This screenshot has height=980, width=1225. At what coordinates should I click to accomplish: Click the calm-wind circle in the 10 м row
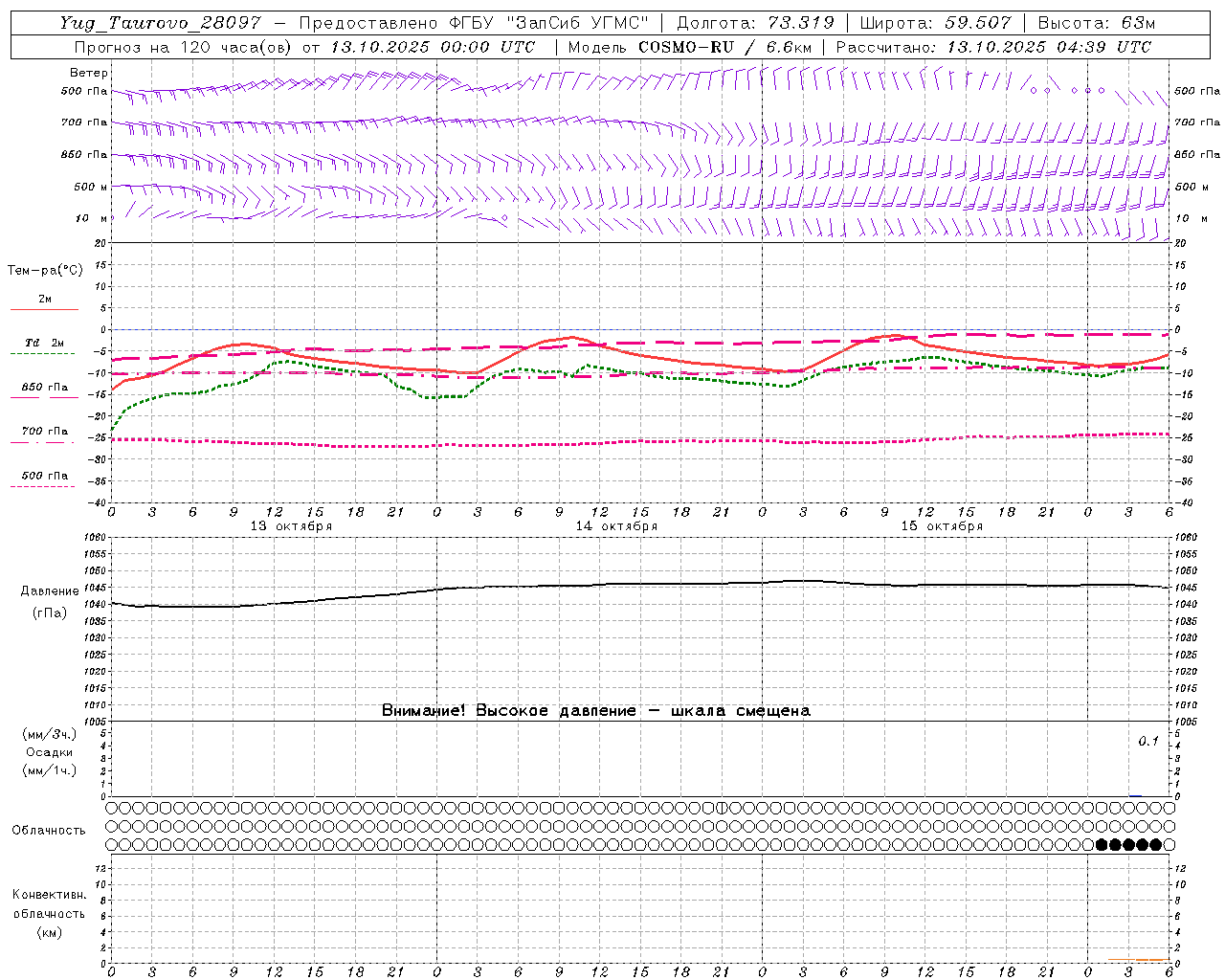pyautogui.click(x=504, y=218)
